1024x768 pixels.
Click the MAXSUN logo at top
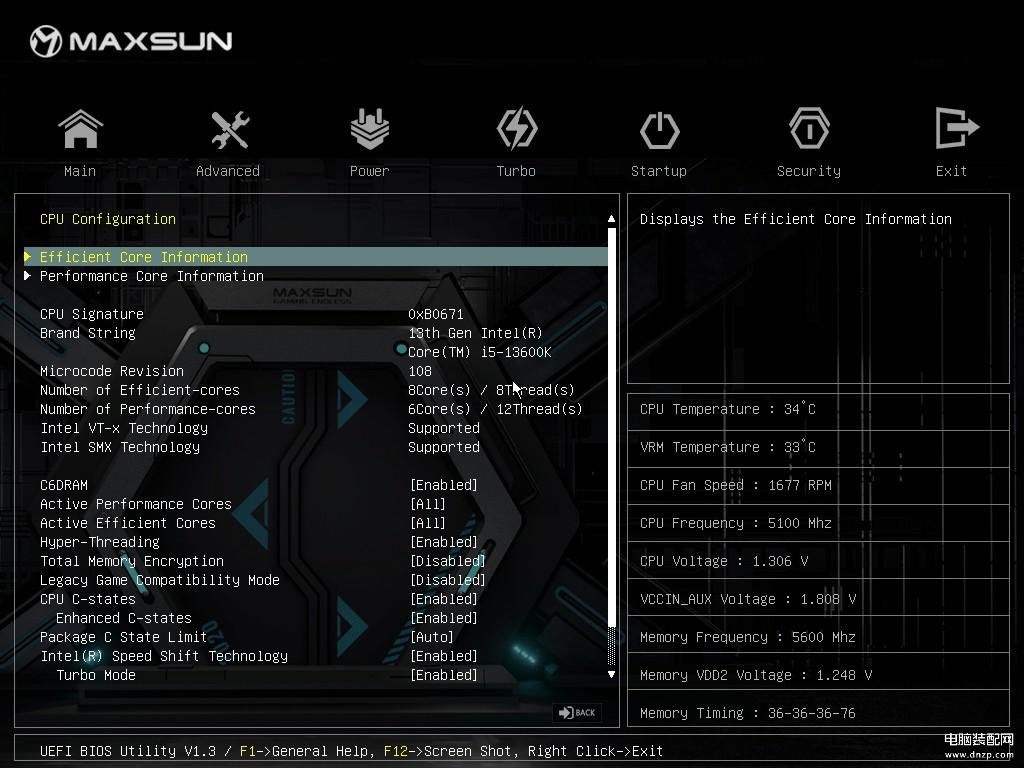(131, 41)
